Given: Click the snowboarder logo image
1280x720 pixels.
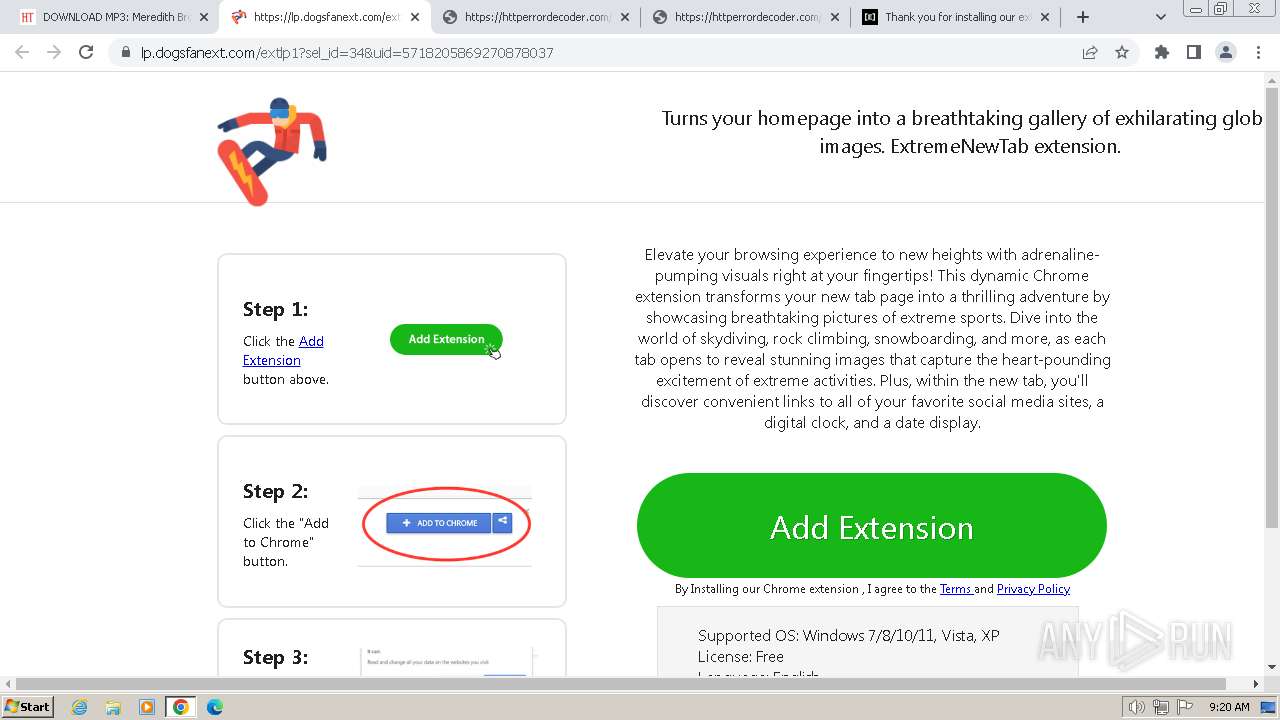Looking at the screenshot, I should pos(271,152).
